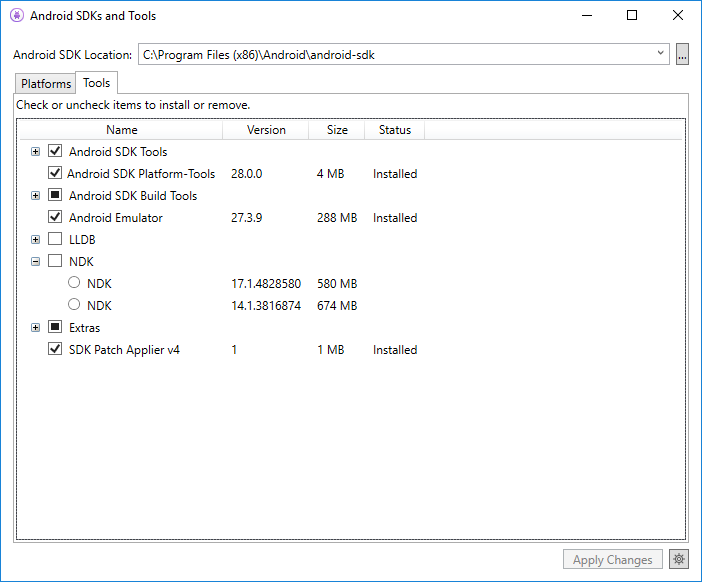Select NDK version 14.1.3816874 radio button
Viewport: 702px width, 582px height.
point(74,306)
